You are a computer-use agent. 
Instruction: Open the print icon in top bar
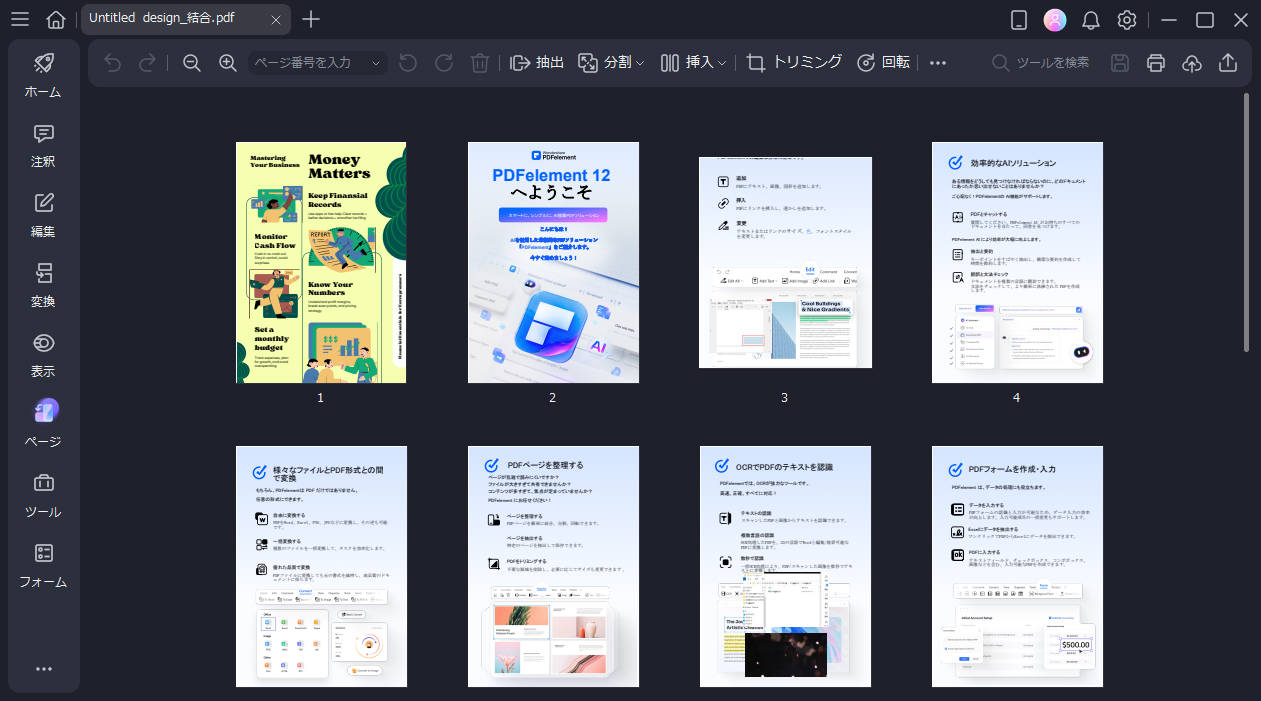[x=1155, y=62]
